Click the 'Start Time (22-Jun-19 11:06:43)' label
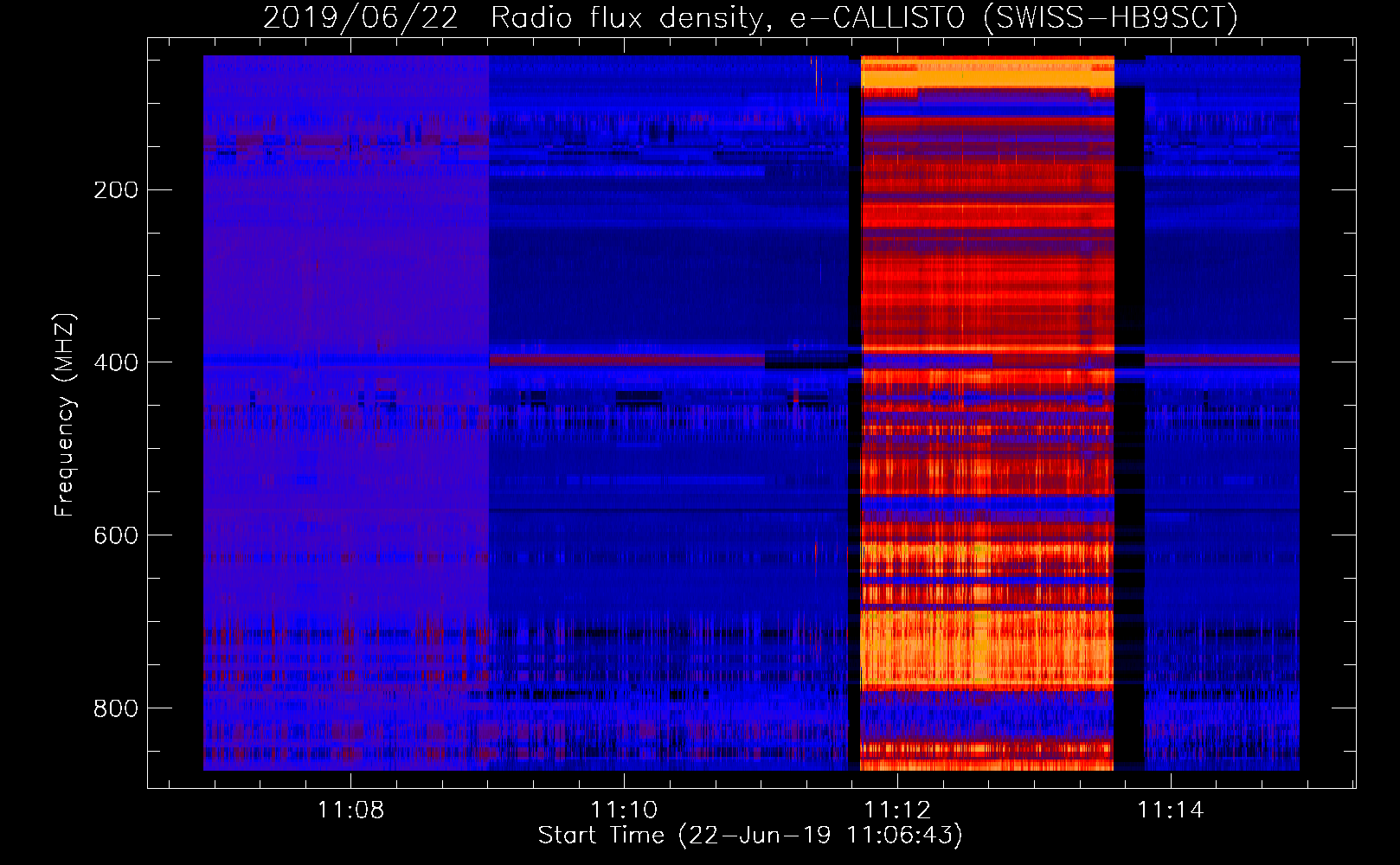The width and height of the screenshot is (1400, 865). click(x=750, y=836)
